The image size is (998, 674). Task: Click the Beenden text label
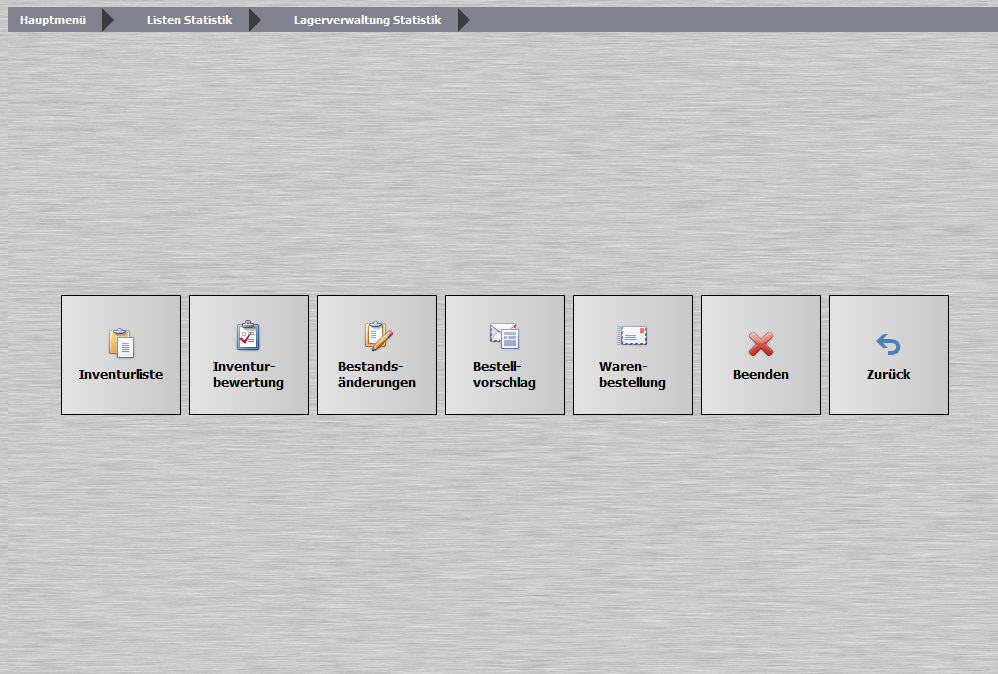[x=761, y=374]
